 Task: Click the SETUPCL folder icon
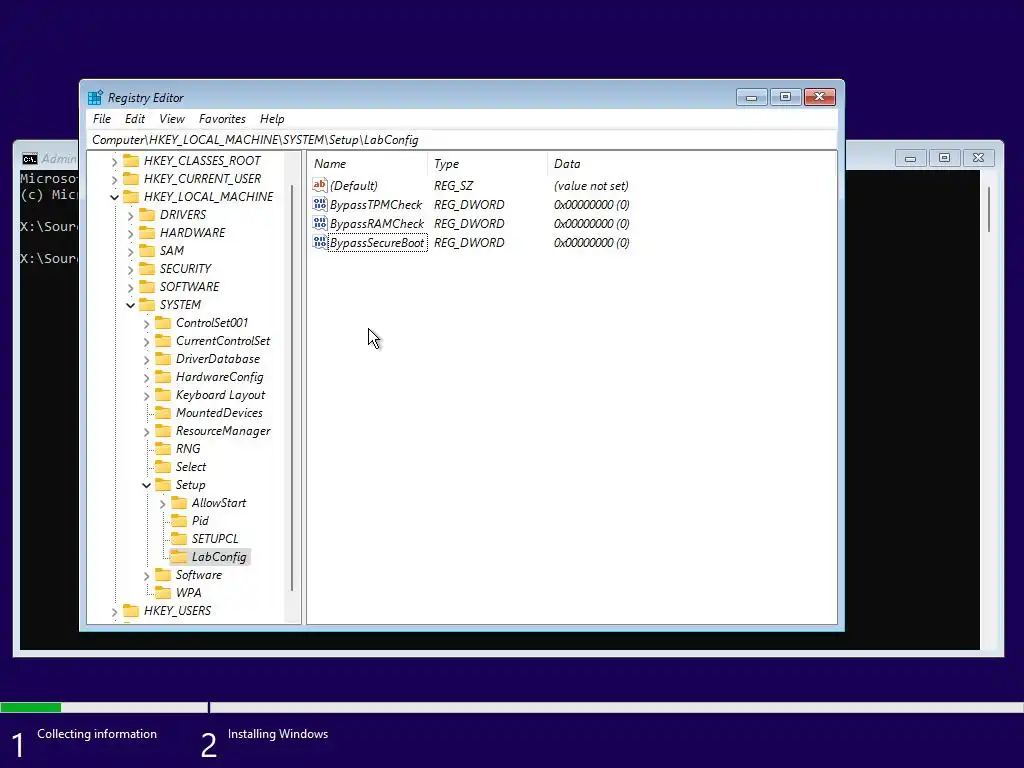[179, 539]
